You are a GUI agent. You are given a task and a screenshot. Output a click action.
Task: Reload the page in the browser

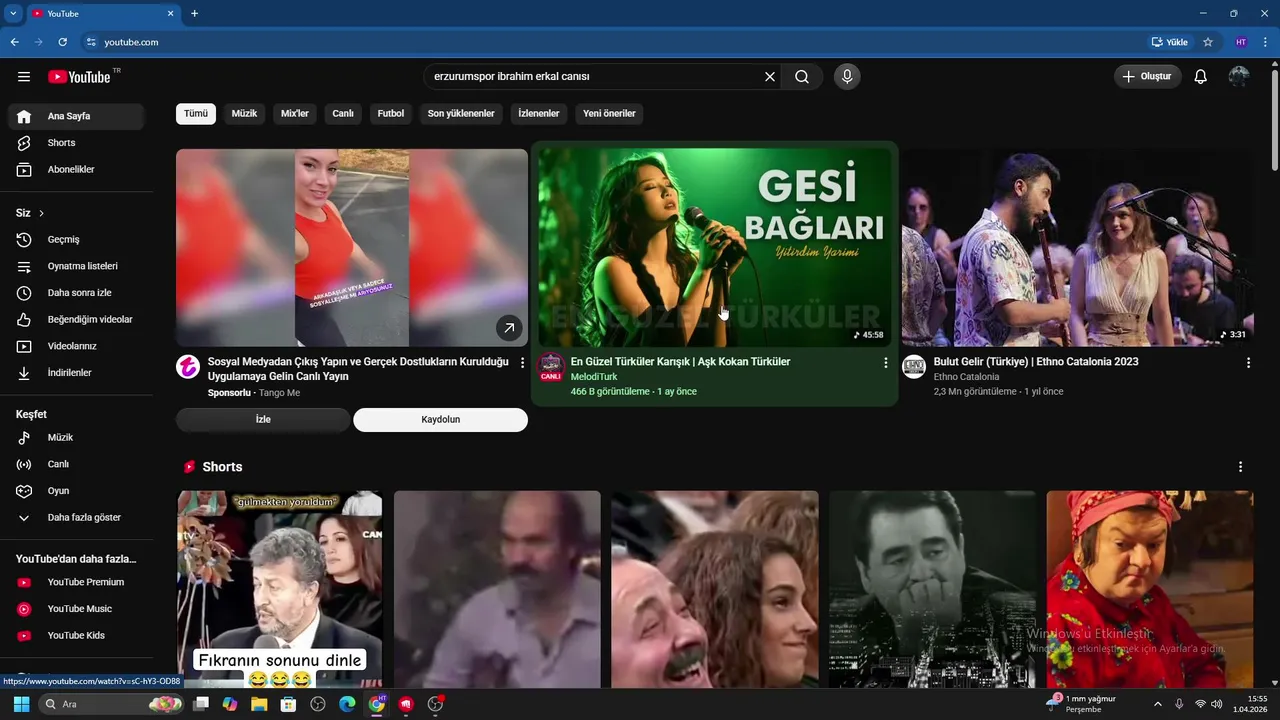(x=62, y=42)
